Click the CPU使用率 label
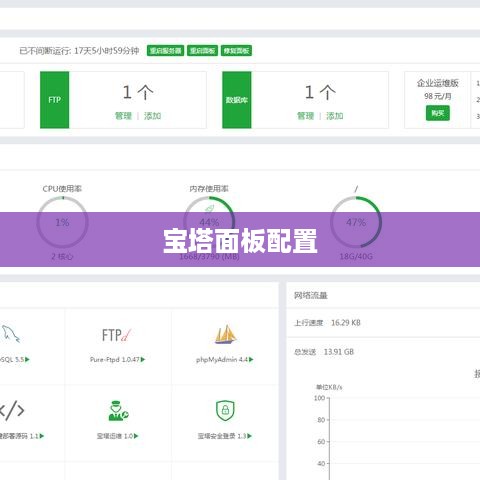Viewport: 480px width, 480px height. [x=62, y=189]
